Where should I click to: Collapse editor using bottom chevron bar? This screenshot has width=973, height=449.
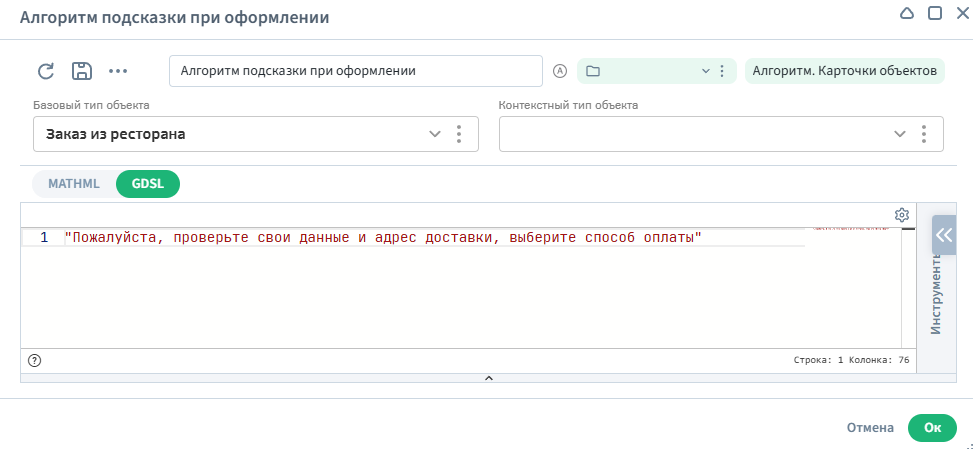pos(489,378)
